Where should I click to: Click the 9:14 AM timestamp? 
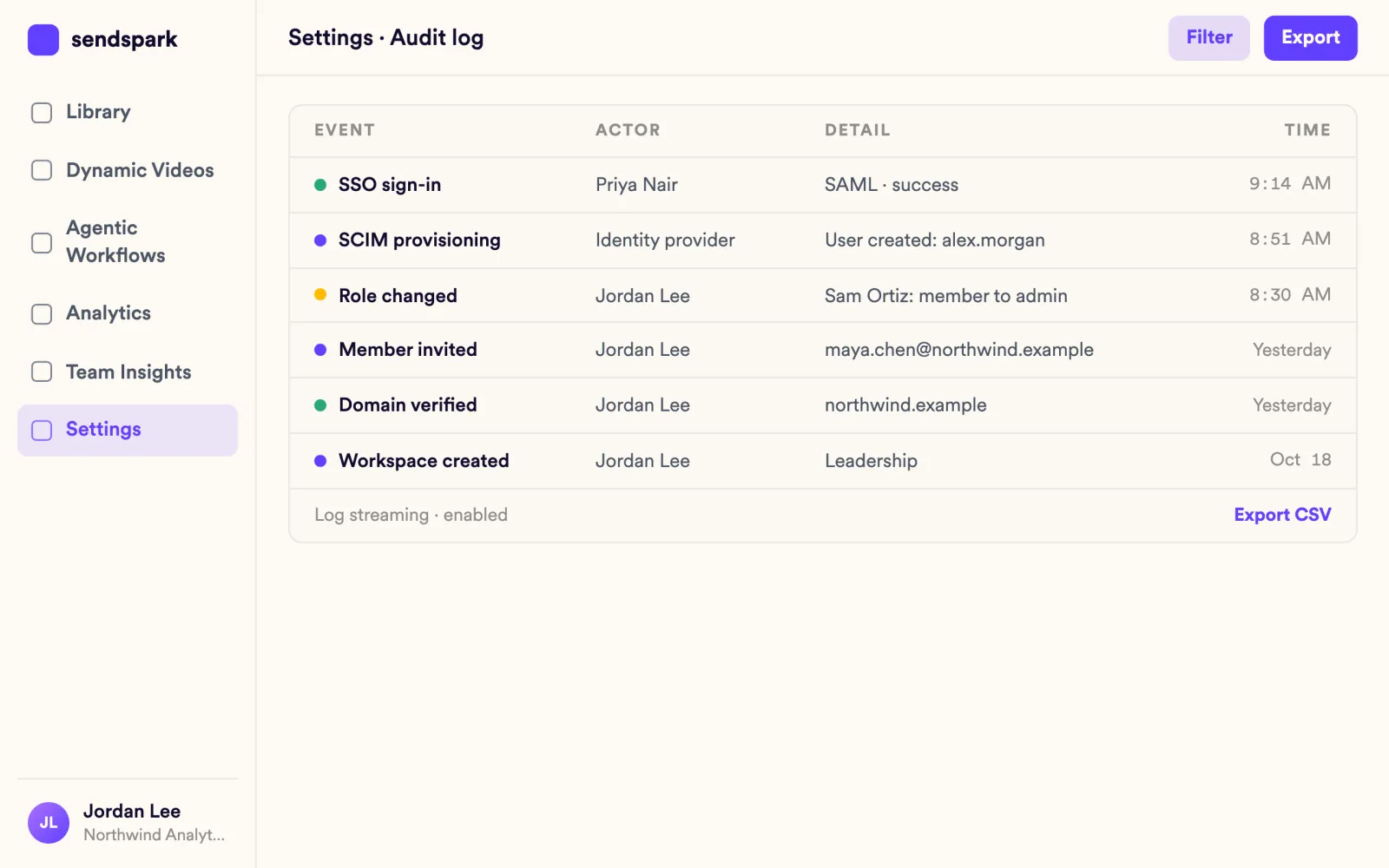pyautogui.click(x=1290, y=183)
